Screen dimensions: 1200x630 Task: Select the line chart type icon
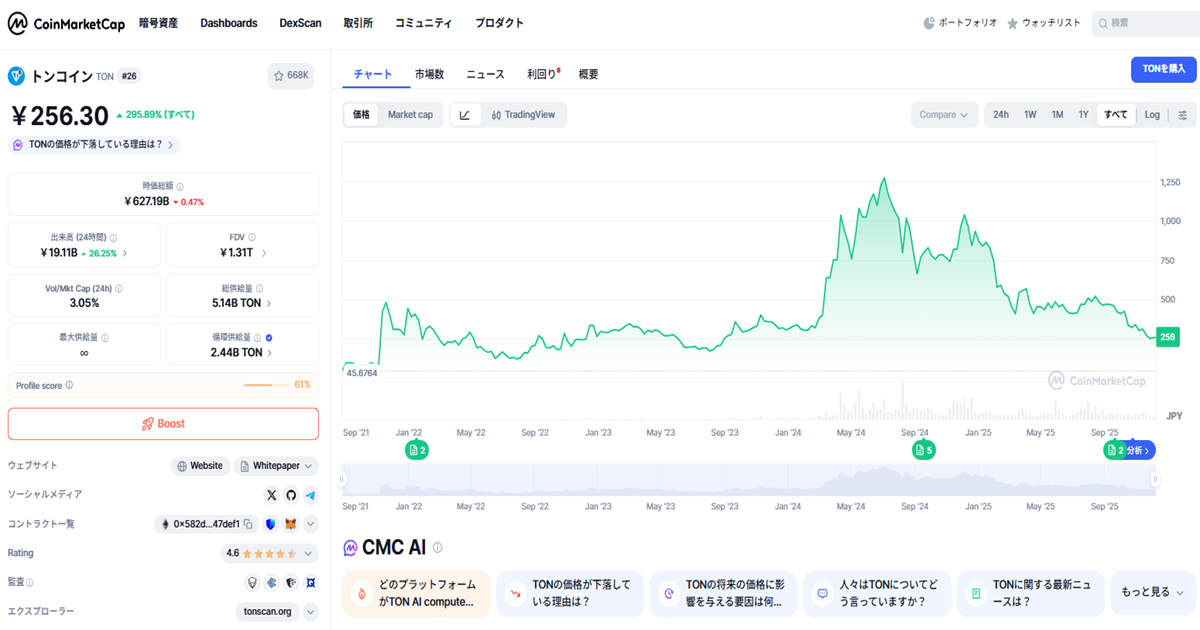point(465,115)
